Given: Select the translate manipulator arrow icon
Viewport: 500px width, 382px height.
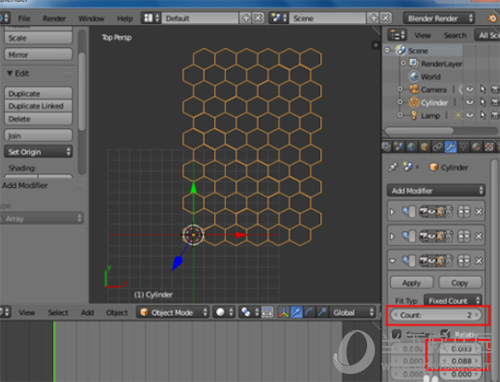Looking at the screenshot, I should (296, 312).
